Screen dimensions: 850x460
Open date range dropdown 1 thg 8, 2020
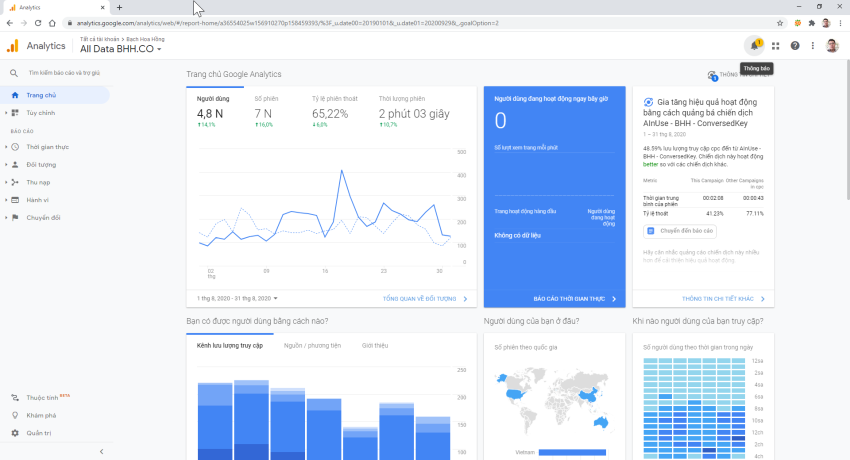[x=237, y=299]
